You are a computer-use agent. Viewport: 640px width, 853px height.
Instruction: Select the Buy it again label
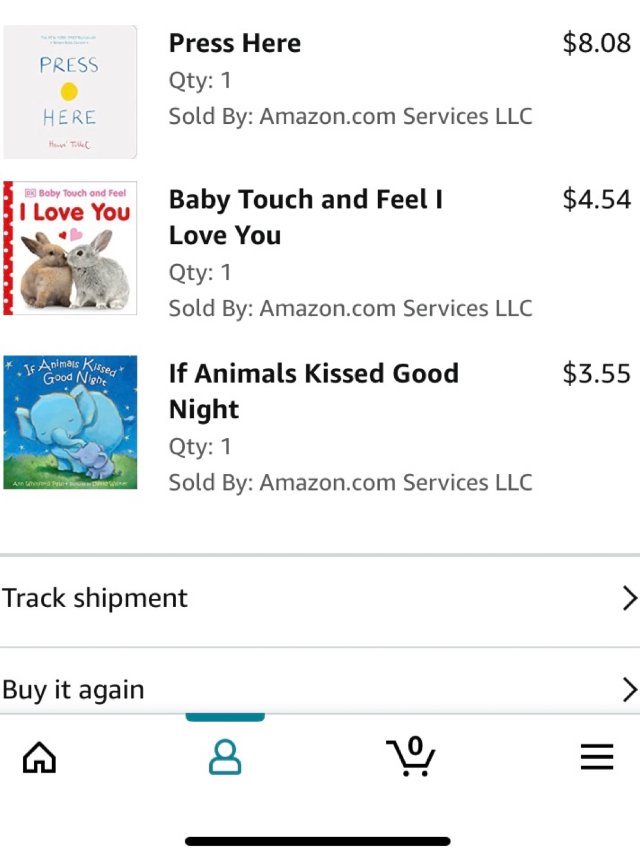point(73,690)
